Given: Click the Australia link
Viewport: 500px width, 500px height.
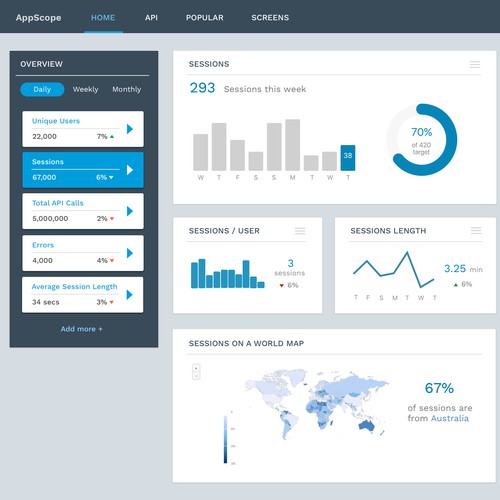Looking at the screenshot, I should tap(450, 418).
